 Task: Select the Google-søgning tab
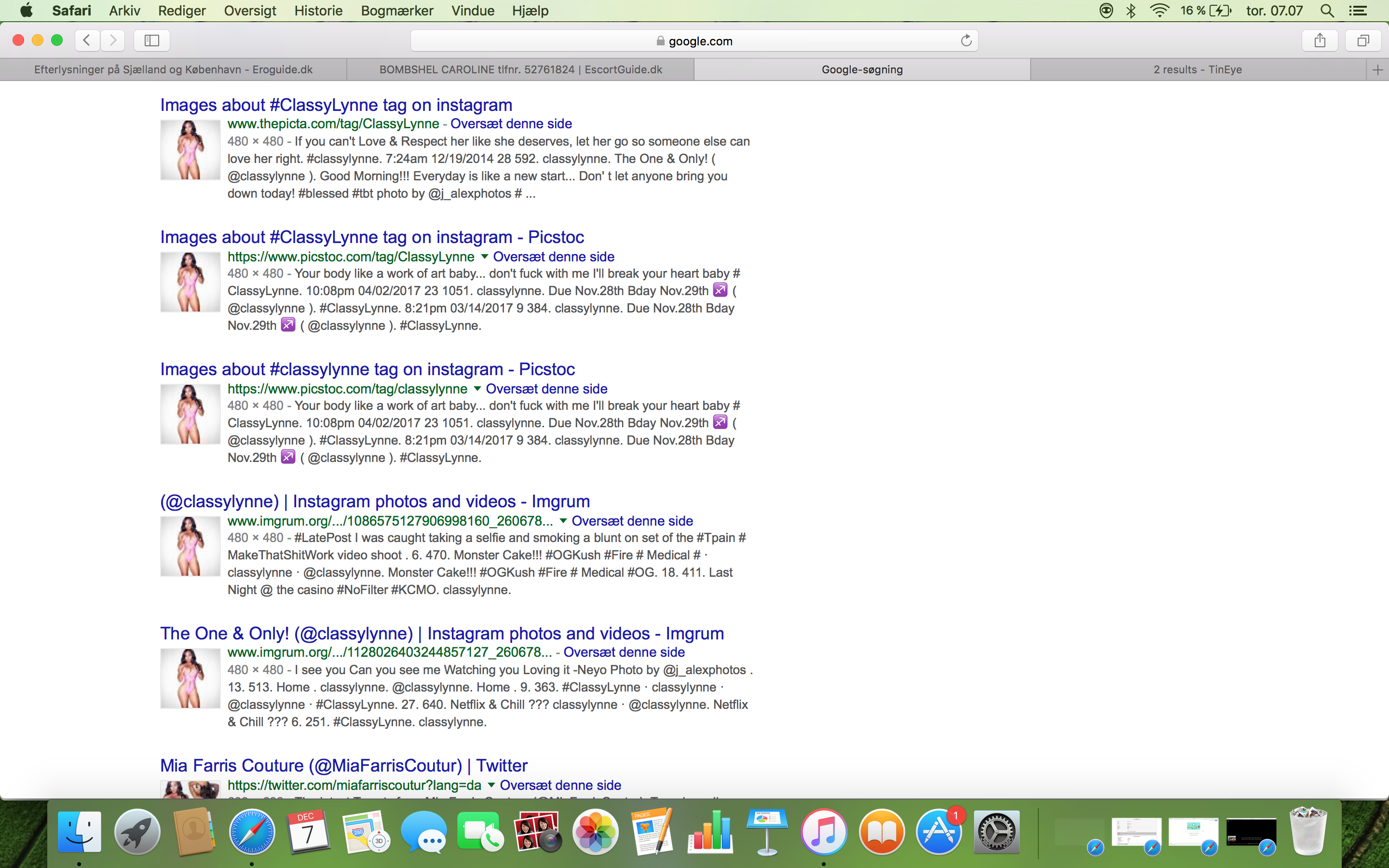point(862,69)
